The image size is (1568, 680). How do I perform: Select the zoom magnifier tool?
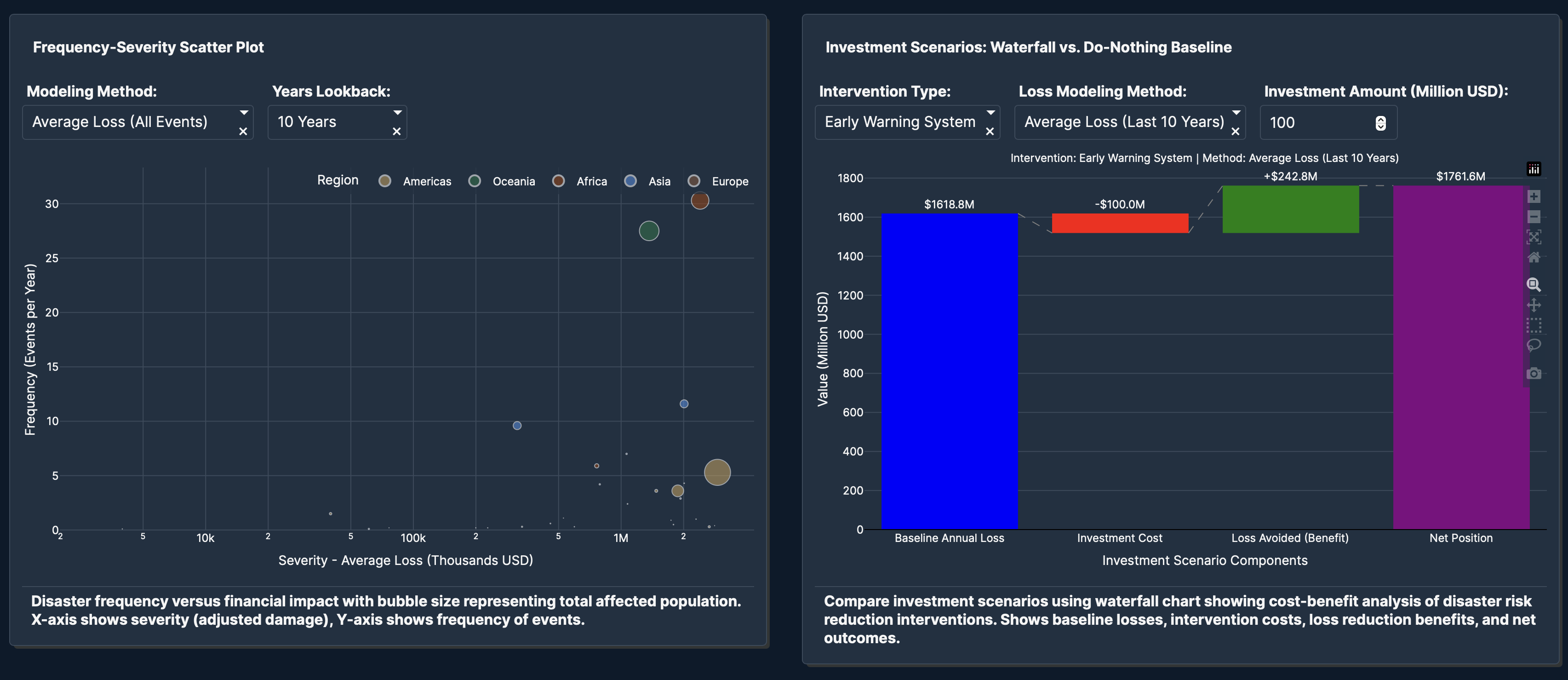(x=1534, y=284)
